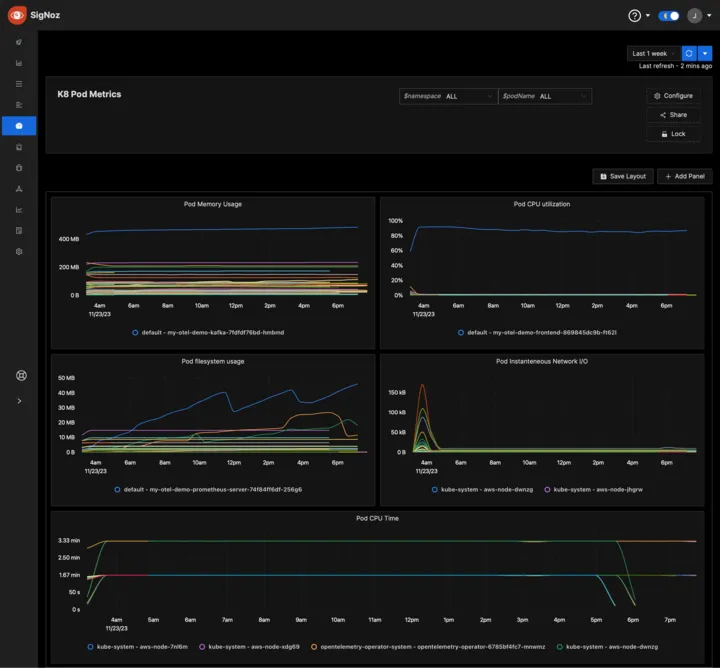Viewport: 720px width, 668px height.
Task: Toggle my-otel-demo-frontend legend series
Action: coord(537,332)
